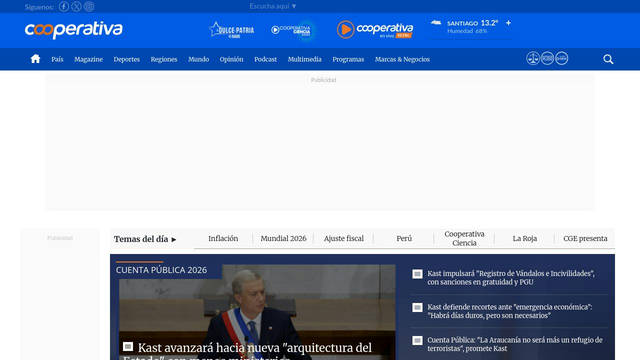Select the Ajuste fiscal topic
The width and height of the screenshot is (640, 360).
(344, 238)
